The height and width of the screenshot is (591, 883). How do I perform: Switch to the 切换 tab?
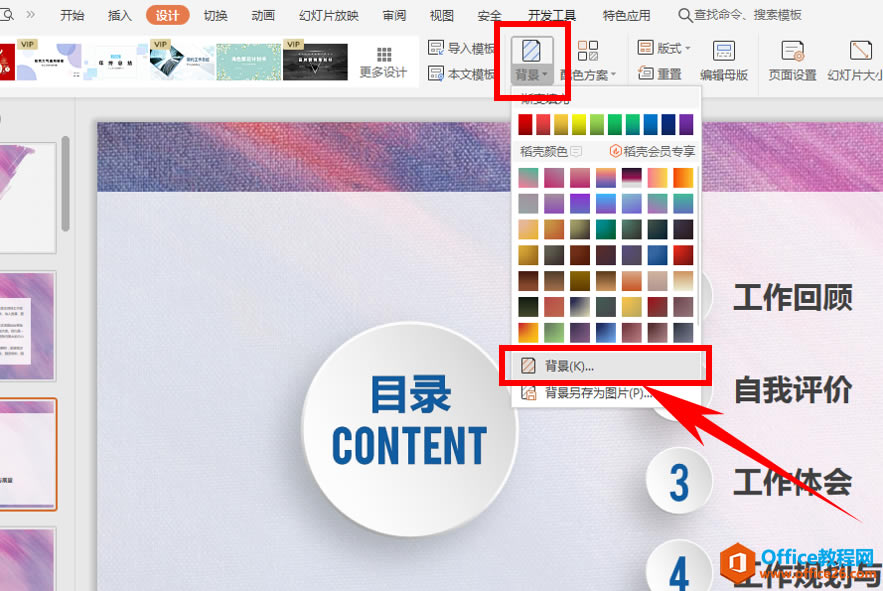pos(215,15)
